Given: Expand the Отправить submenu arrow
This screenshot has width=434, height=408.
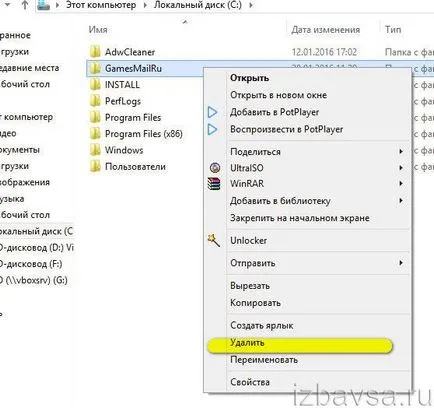Looking at the screenshot, I should coord(401,263).
